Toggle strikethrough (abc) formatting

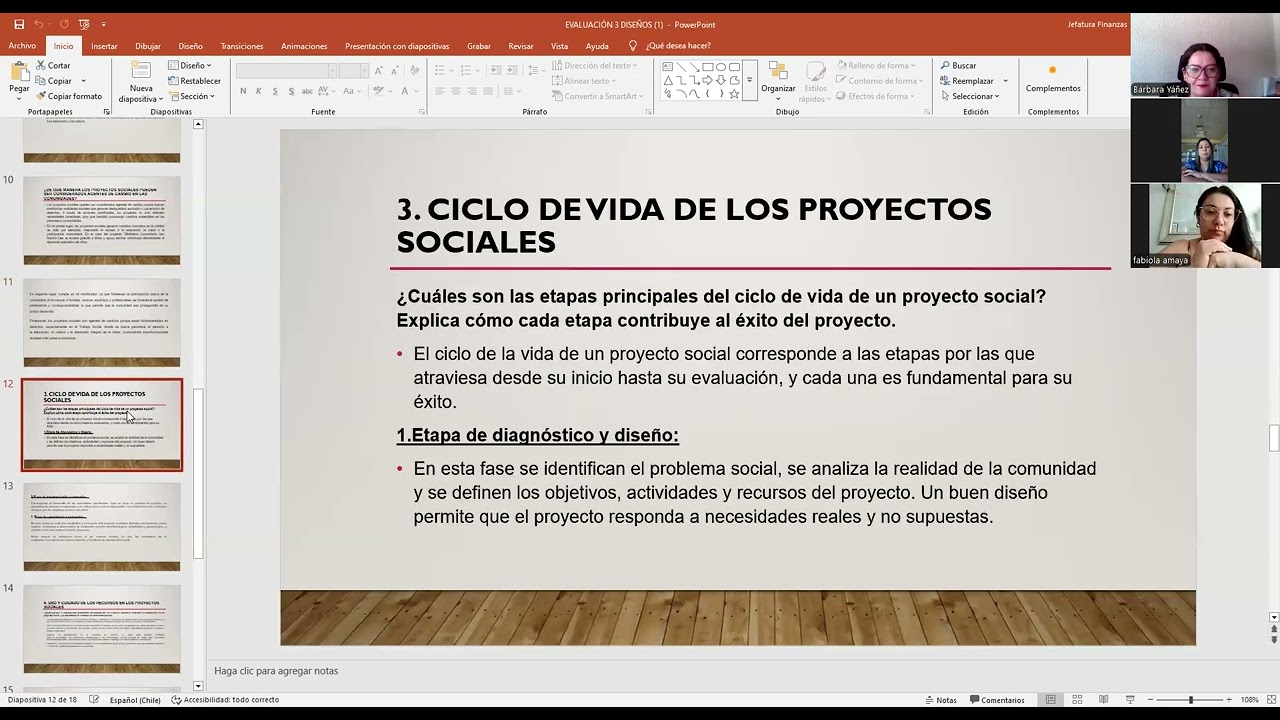(x=308, y=91)
